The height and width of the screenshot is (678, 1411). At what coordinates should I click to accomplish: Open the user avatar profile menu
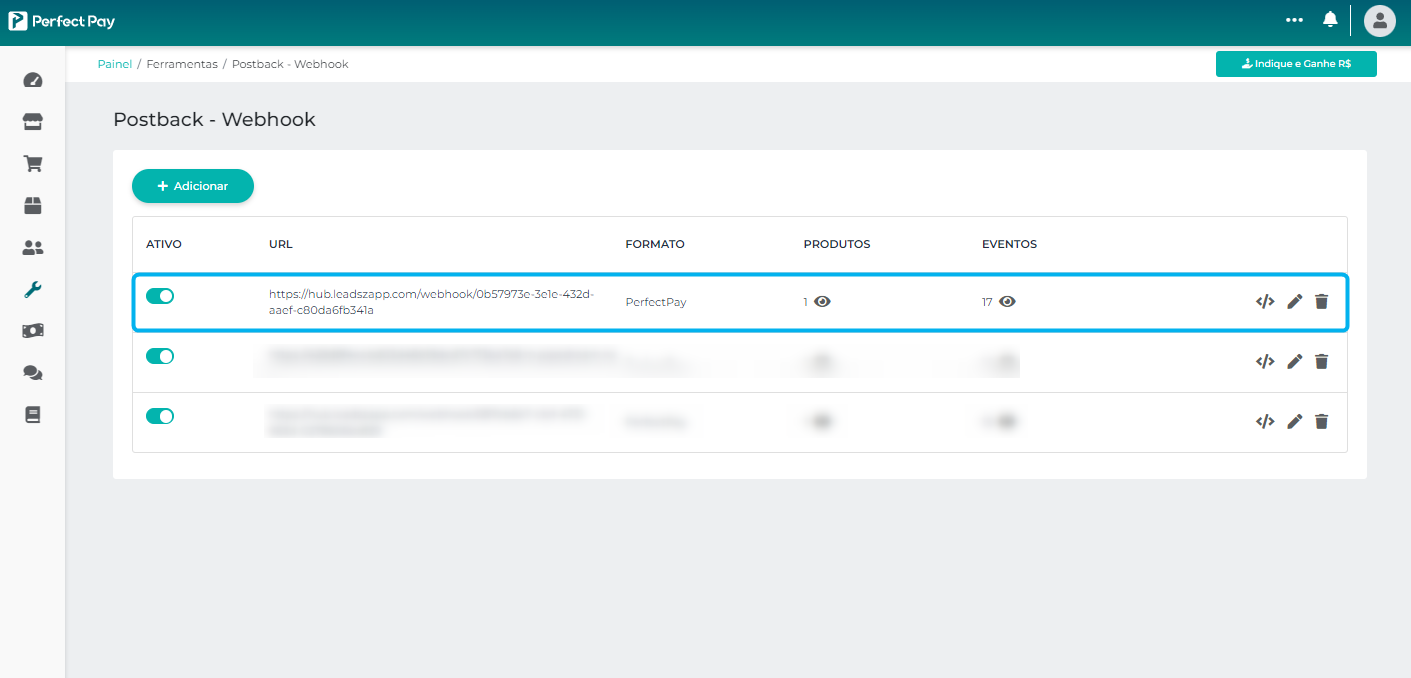(1379, 20)
